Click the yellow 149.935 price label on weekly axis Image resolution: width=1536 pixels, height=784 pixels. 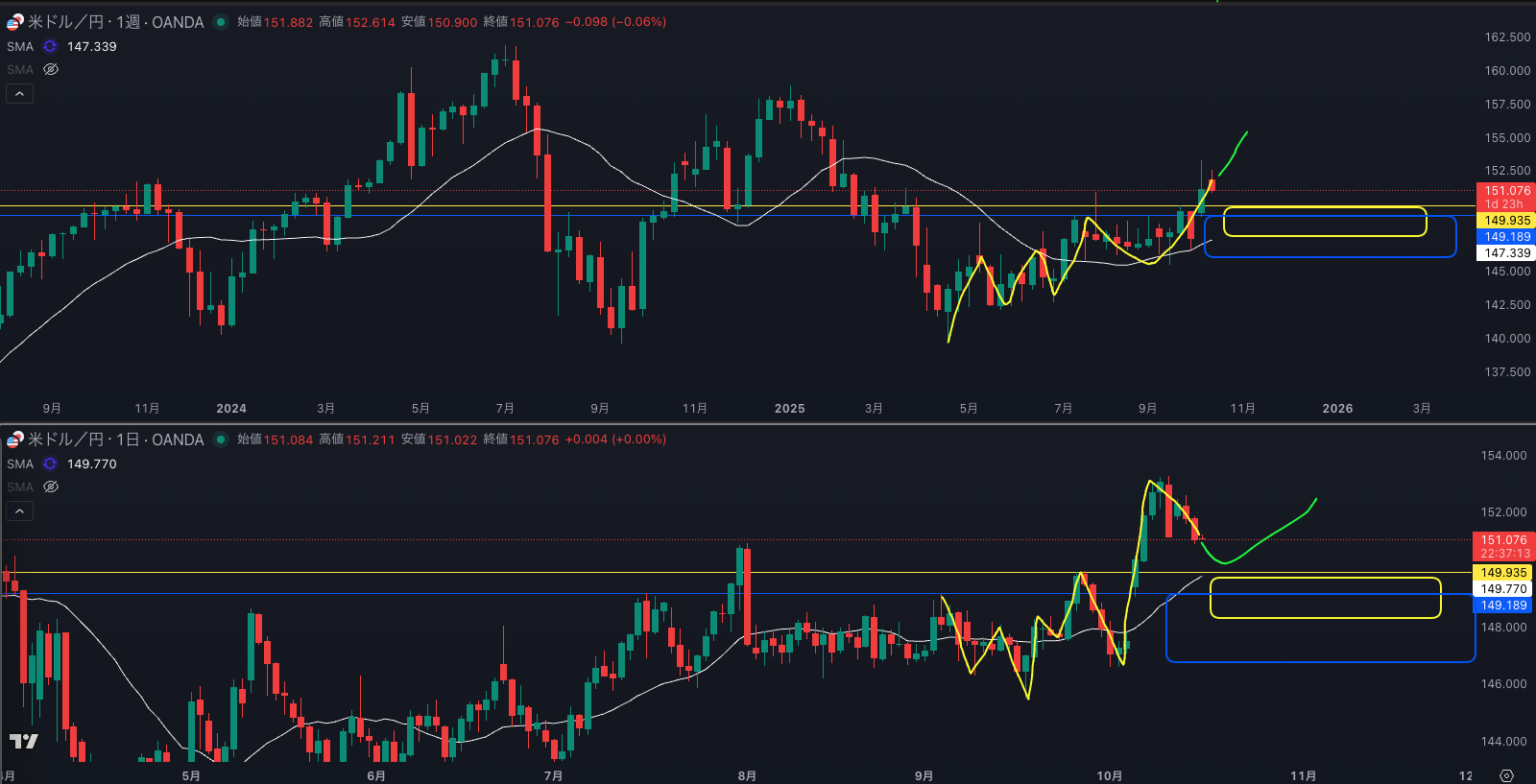tap(1506, 221)
